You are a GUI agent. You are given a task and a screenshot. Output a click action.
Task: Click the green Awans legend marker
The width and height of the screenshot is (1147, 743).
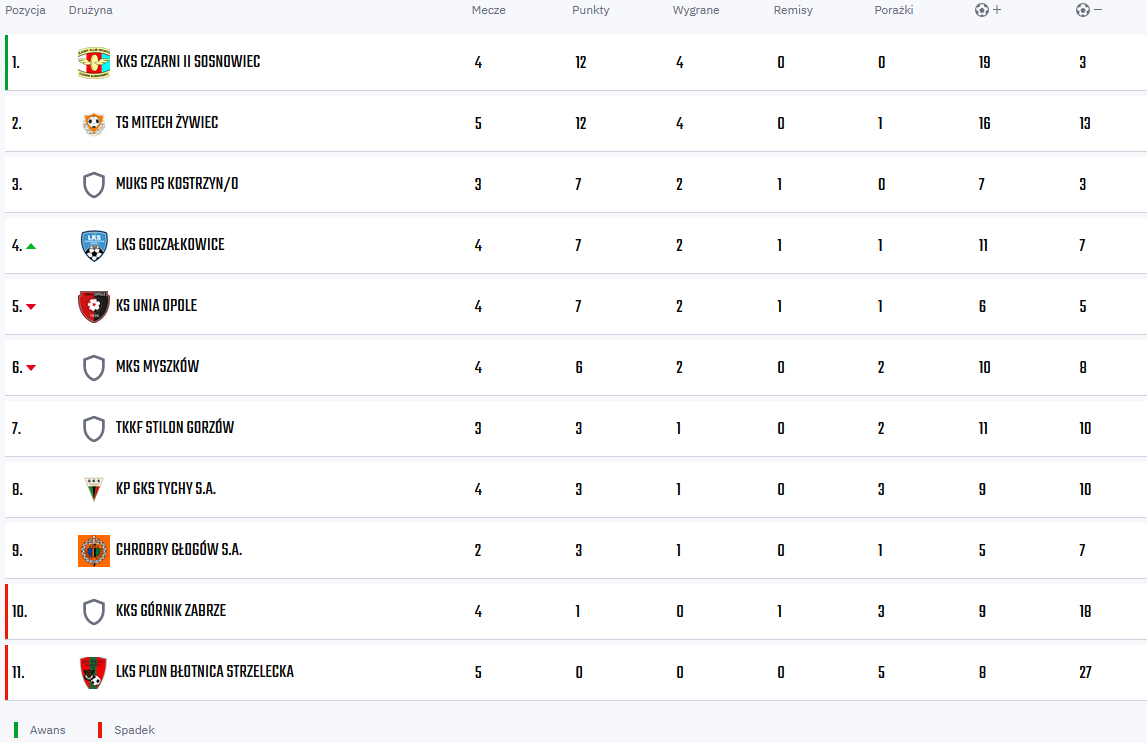[x=16, y=730]
